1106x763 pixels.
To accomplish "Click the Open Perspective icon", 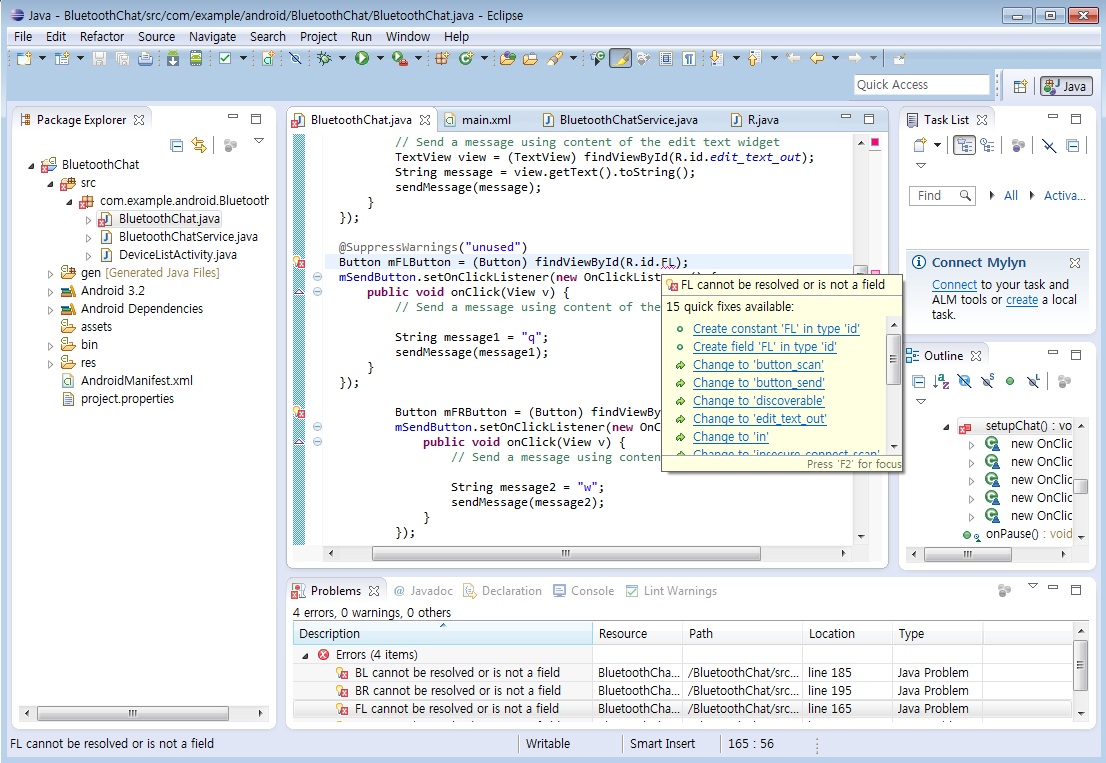I will pyautogui.click(x=1020, y=86).
